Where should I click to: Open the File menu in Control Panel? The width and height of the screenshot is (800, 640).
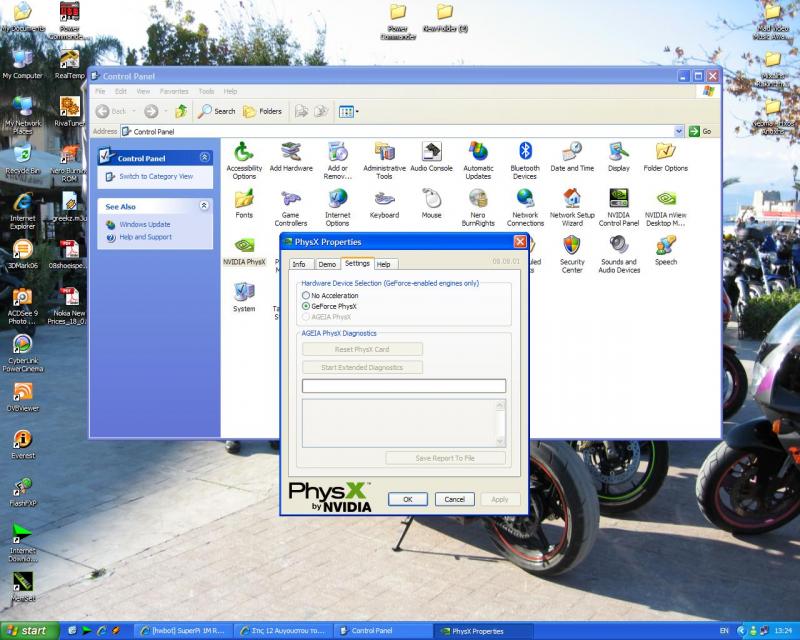click(100, 91)
